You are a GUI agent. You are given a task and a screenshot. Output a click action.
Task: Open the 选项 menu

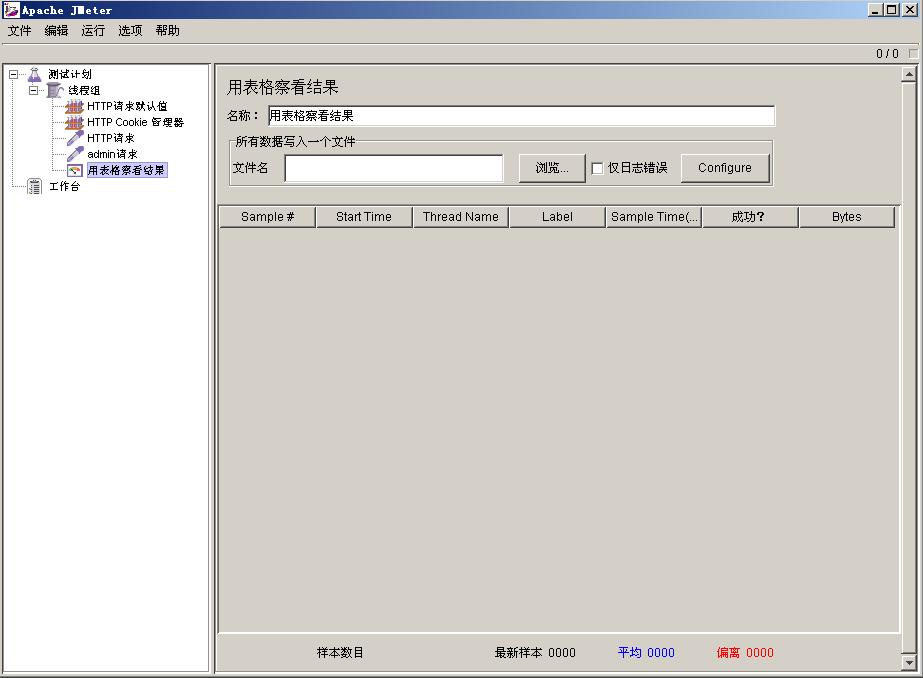(130, 31)
